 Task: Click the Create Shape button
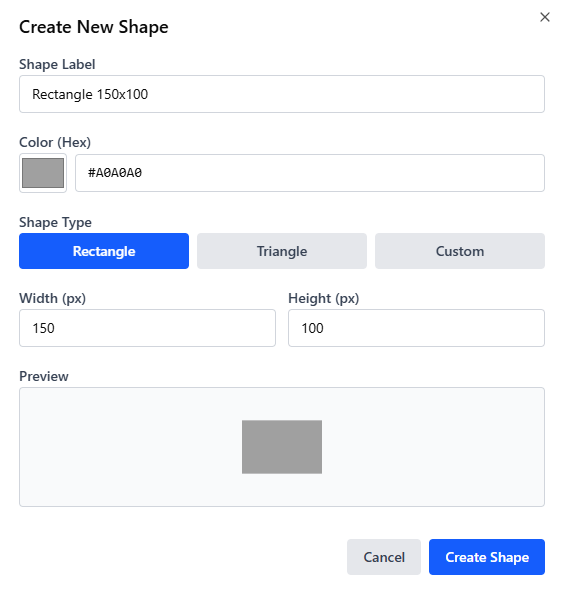[487, 557]
